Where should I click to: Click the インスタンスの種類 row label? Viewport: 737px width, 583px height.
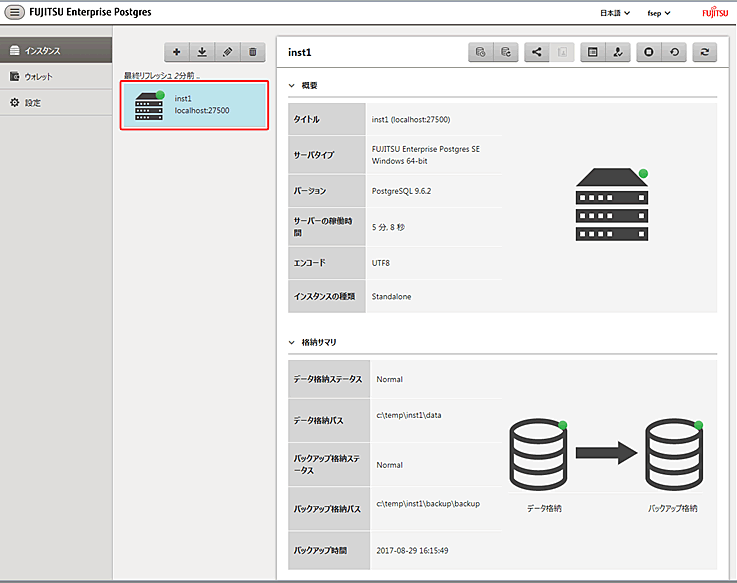tap(327, 297)
